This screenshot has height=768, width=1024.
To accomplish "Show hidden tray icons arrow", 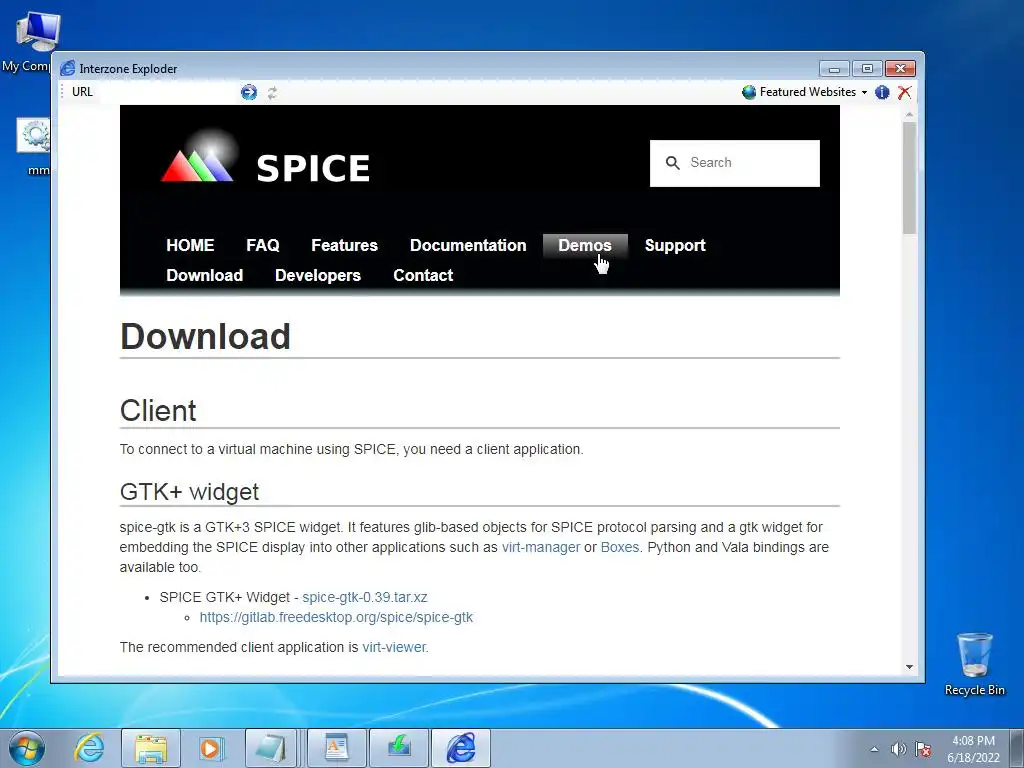I will (x=874, y=749).
